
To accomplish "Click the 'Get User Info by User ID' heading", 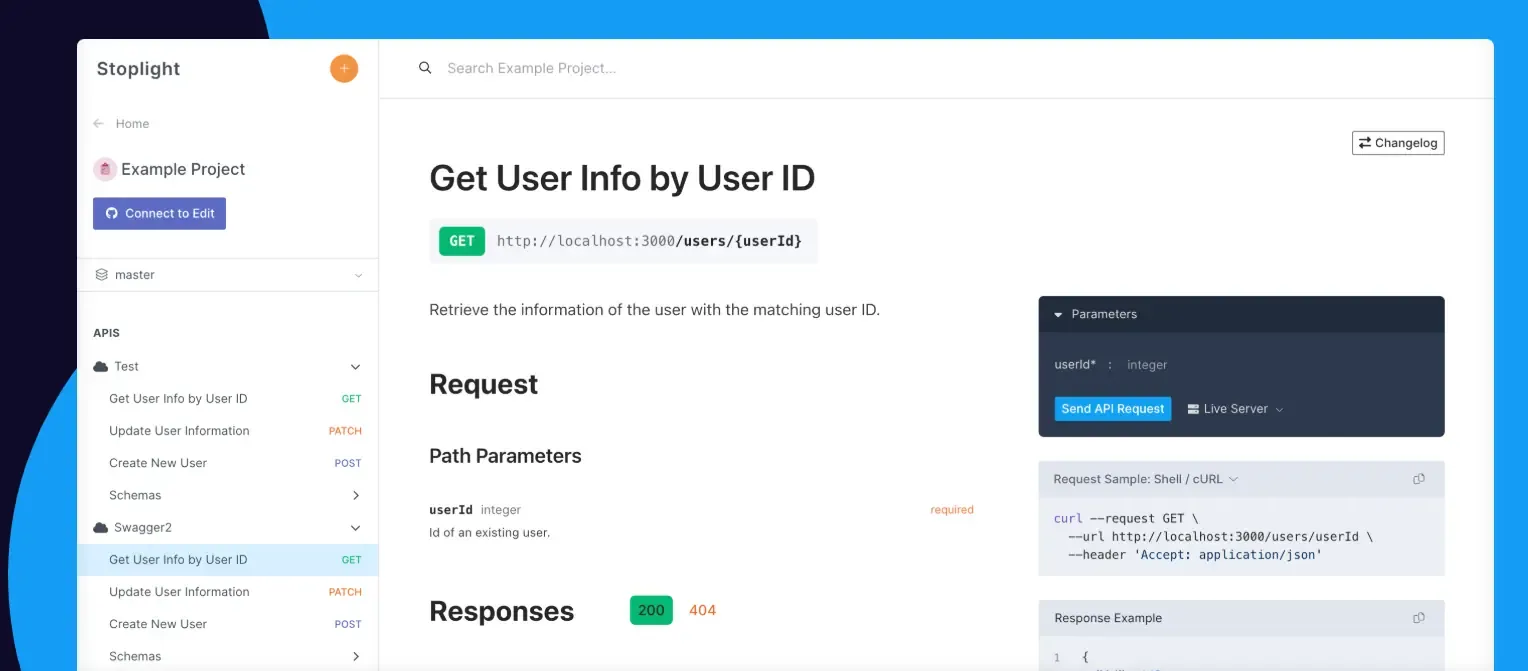I will (x=622, y=178).
